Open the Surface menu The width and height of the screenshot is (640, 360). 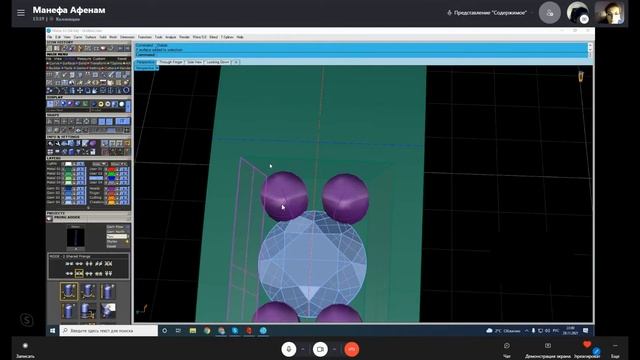point(91,37)
